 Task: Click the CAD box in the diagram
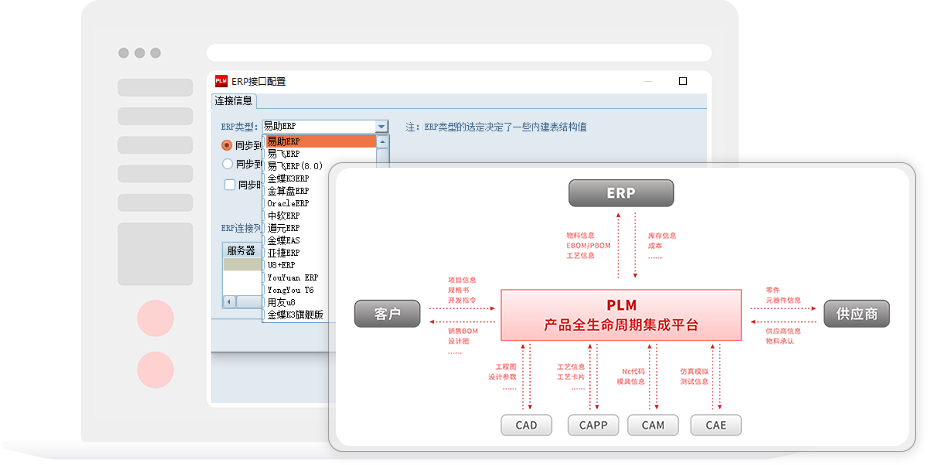[526, 425]
